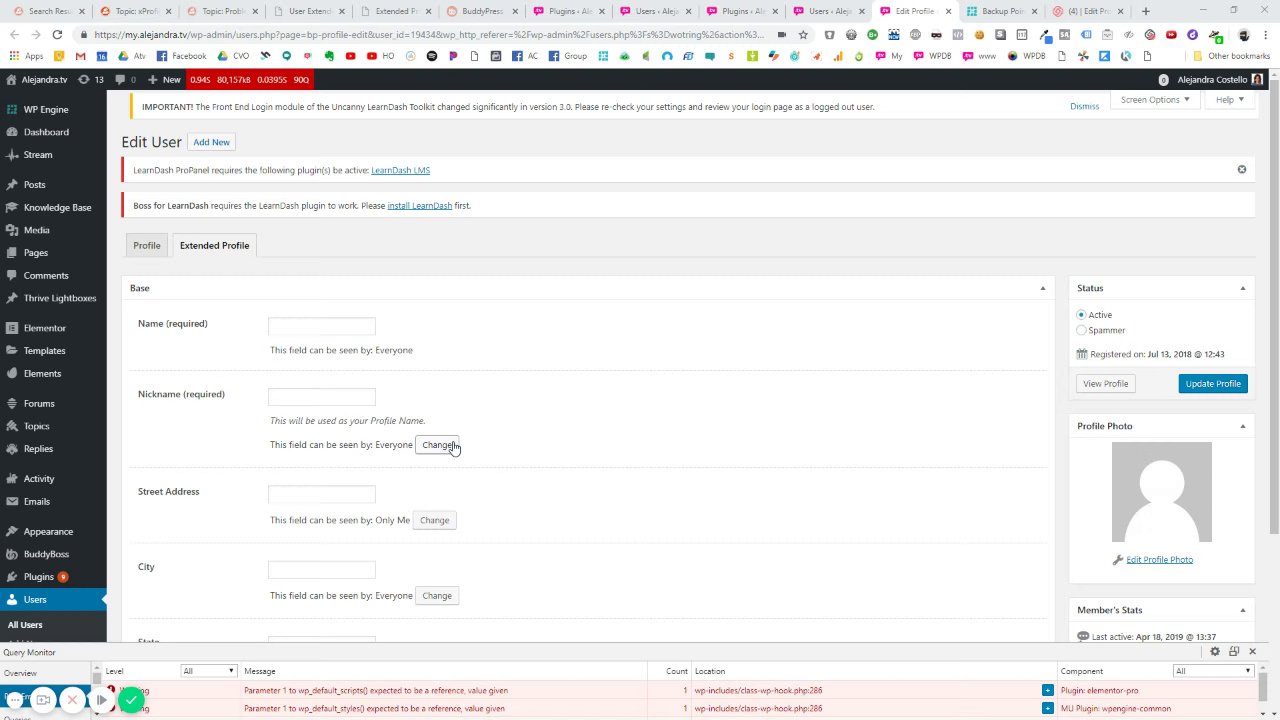Open Plugins menu with update badge

pos(39,577)
